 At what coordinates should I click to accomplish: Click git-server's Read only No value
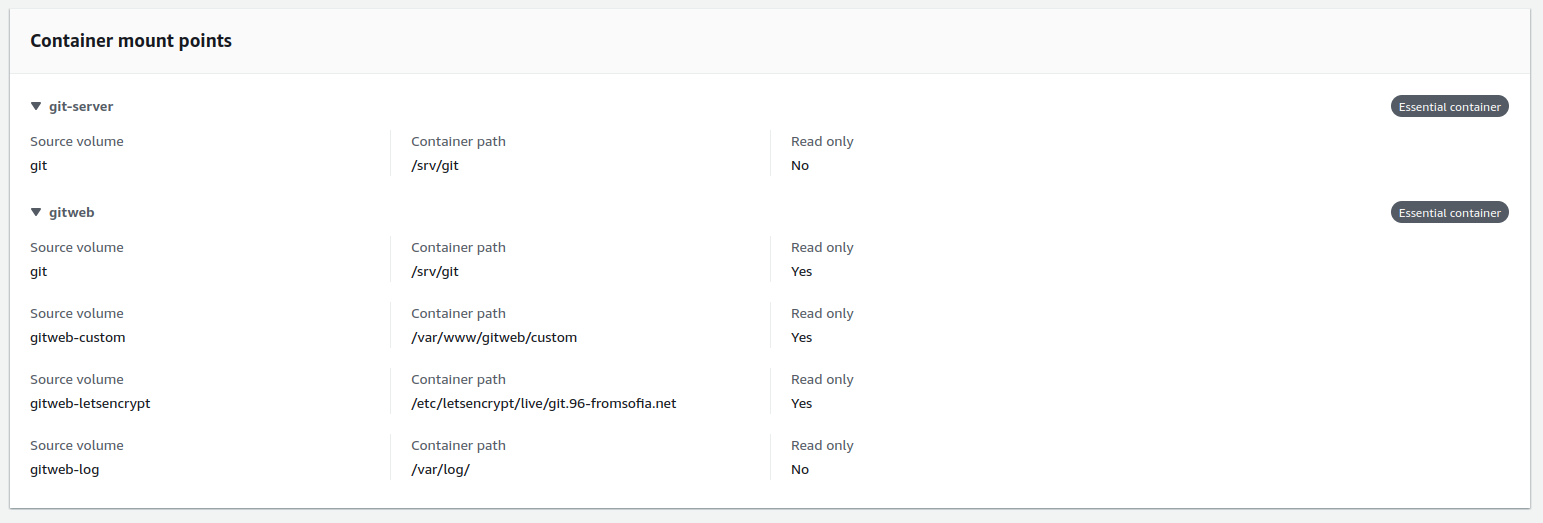pyautogui.click(x=800, y=165)
